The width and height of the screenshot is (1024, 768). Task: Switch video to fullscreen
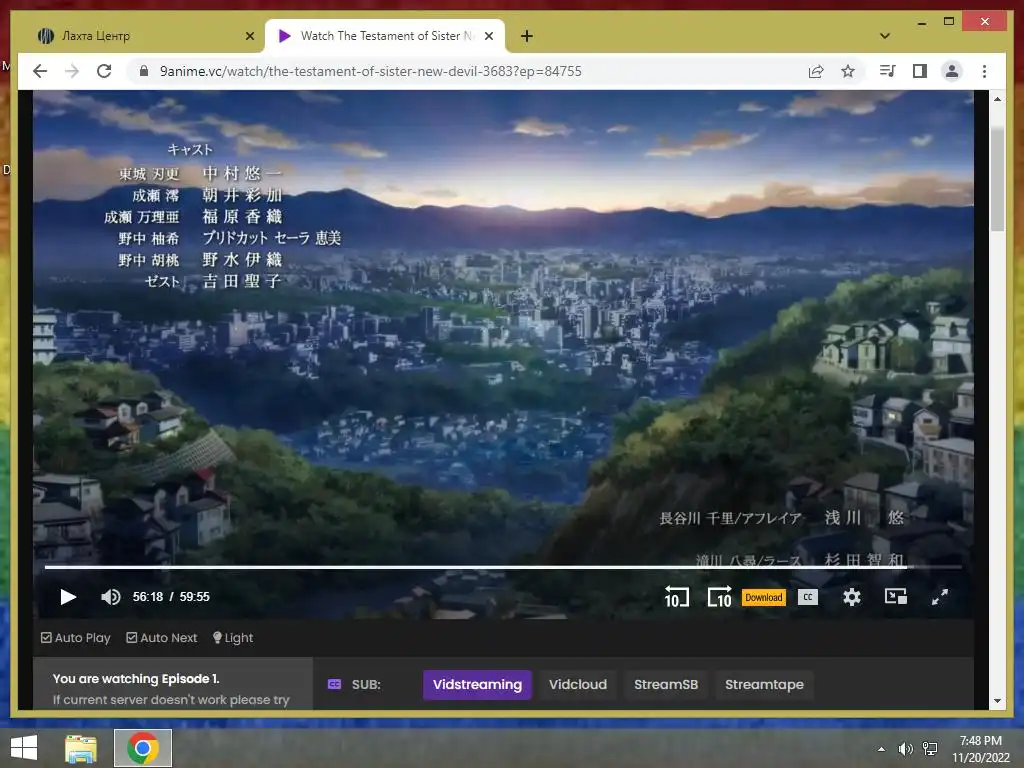tap(940, 597)
